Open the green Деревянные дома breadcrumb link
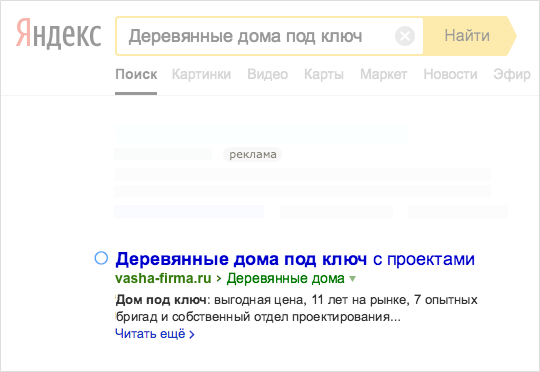This screenshot has height=372, width=540. (x=285, y=278)
